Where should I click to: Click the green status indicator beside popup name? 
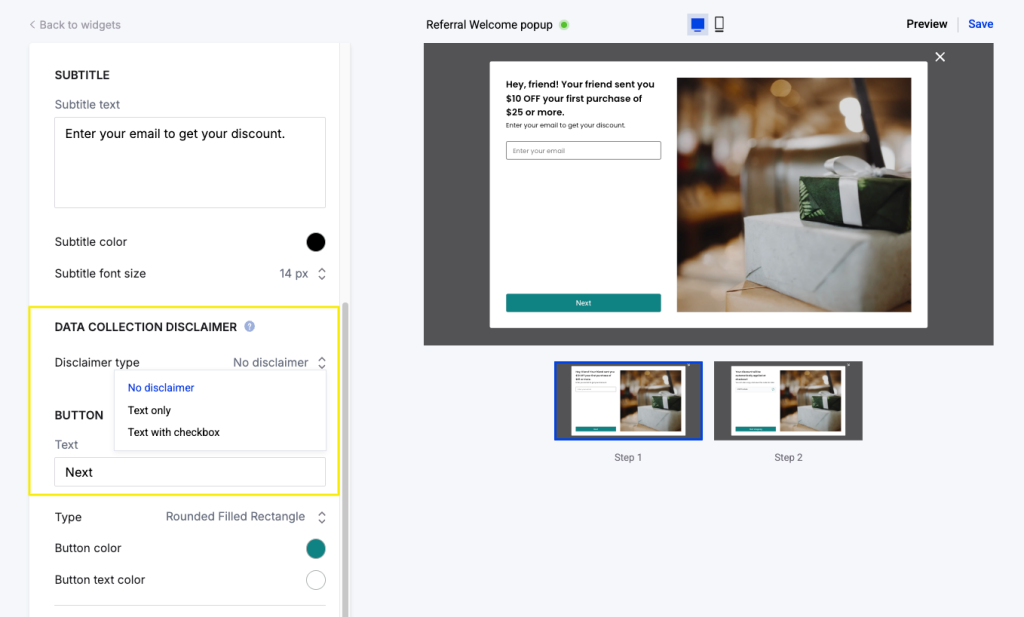(564, 24)
